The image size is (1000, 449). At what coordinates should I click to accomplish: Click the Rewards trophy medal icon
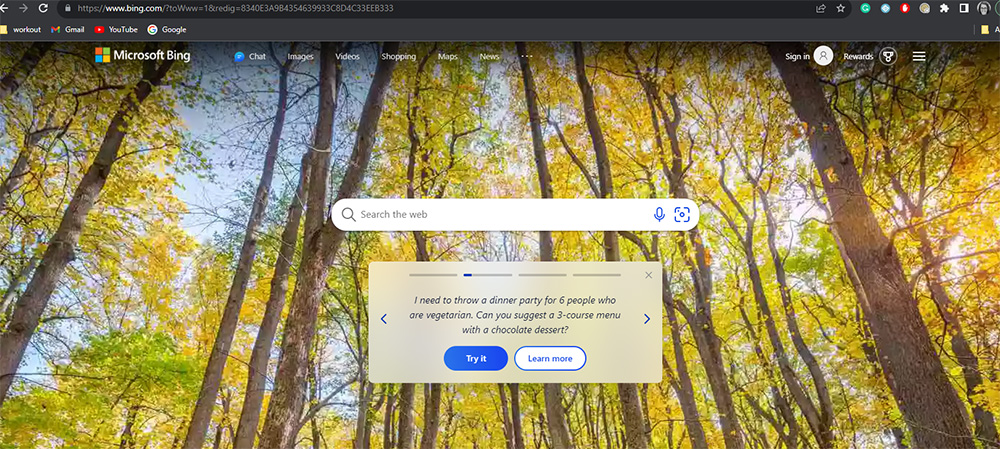coord(888,56)
